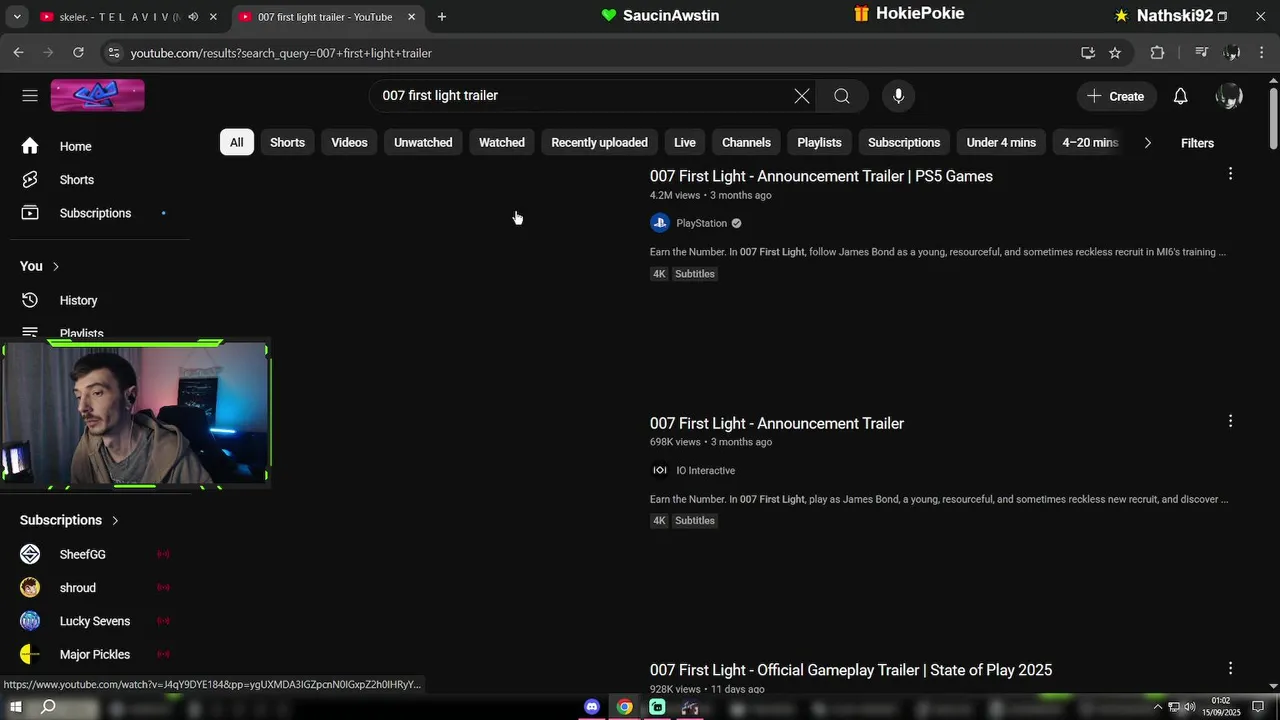Expand the Subscriptions section heading chevron
This screenshot has width=1280, height=720.
(x=115, y=520)
